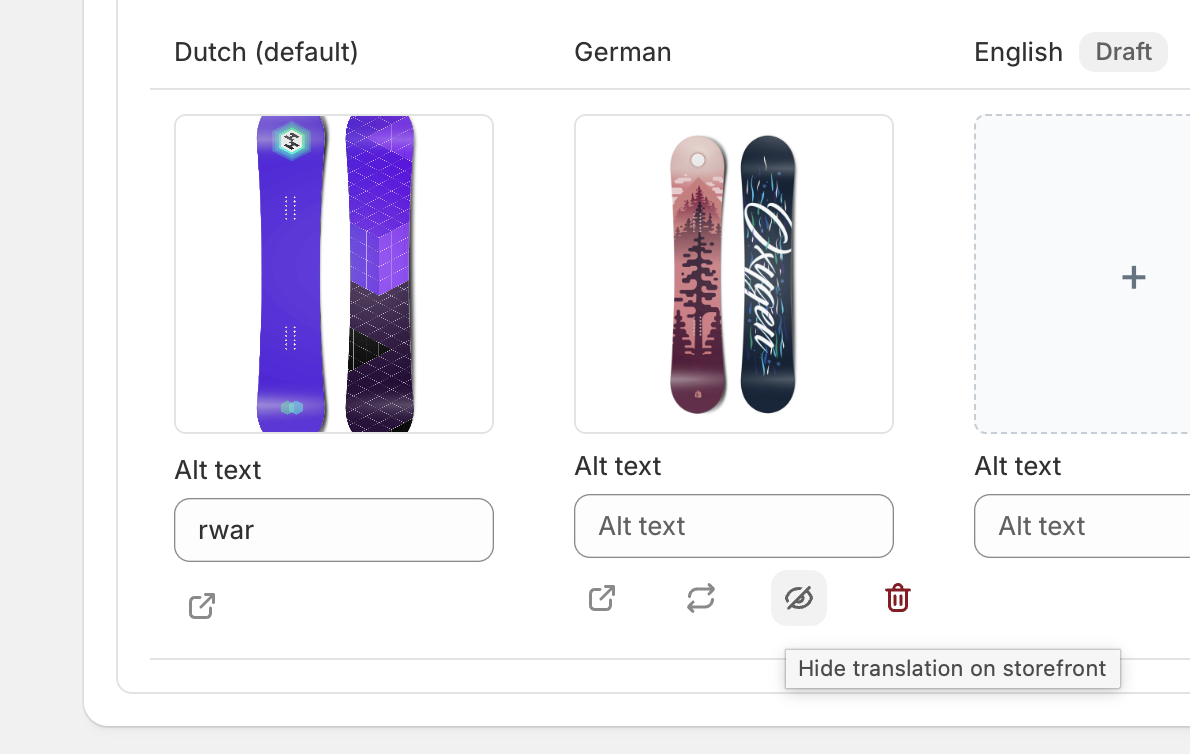The image size is (1190, 754).
Task: Open Dutch image in new tab
Action: 202,606
